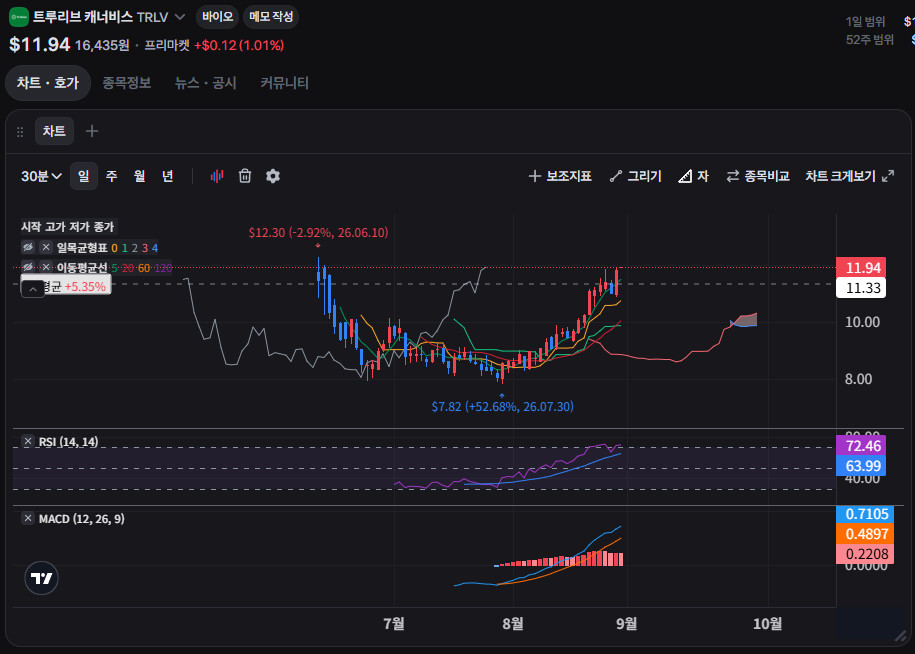Open the candlestick chart type icon

click(x=216, y=176)
